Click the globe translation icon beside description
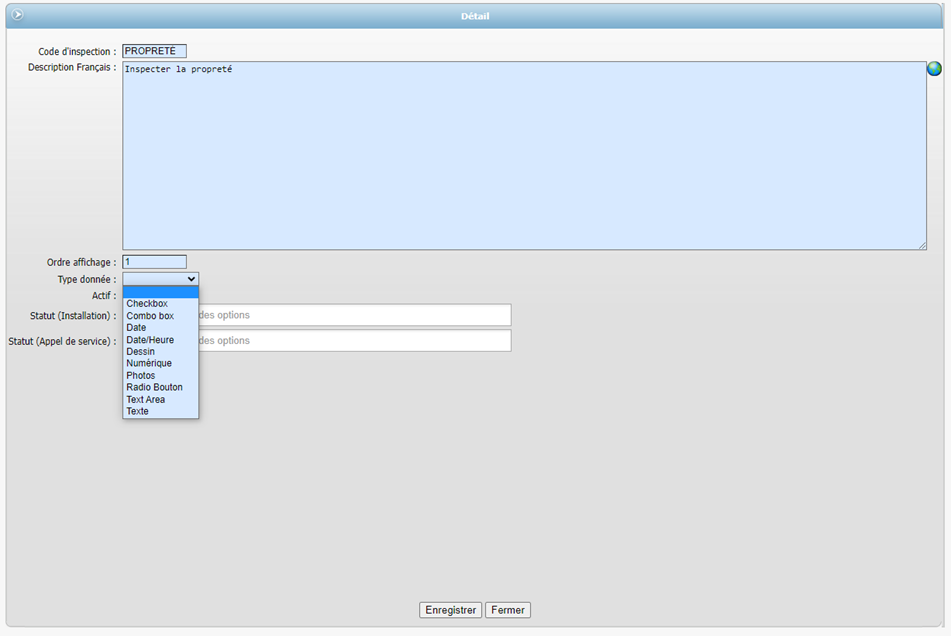Screen dimensions: 951x636 pyautogui.click(x=934, y=69)
